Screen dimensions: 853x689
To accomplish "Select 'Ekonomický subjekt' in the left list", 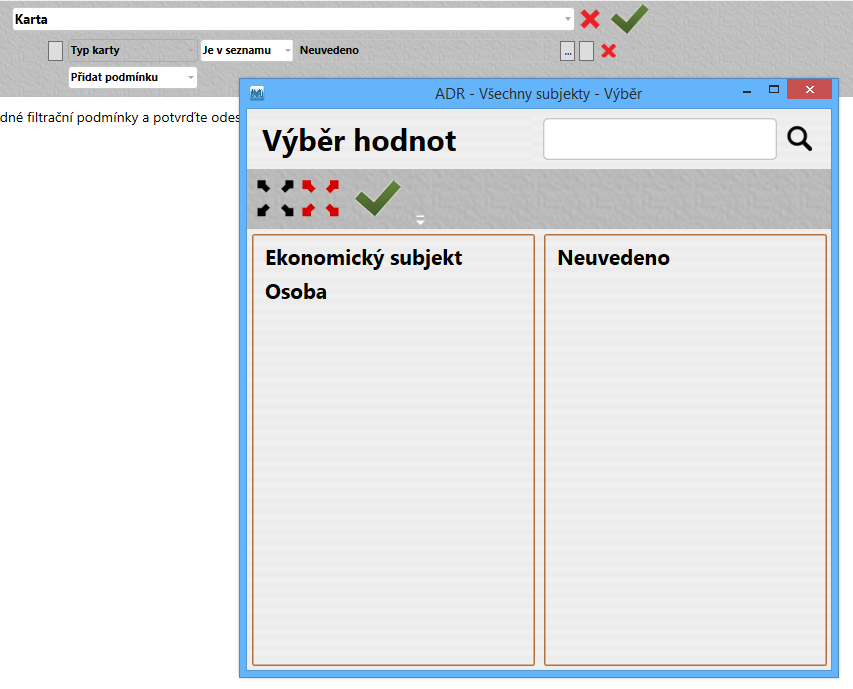I will (x=363, y=258).
